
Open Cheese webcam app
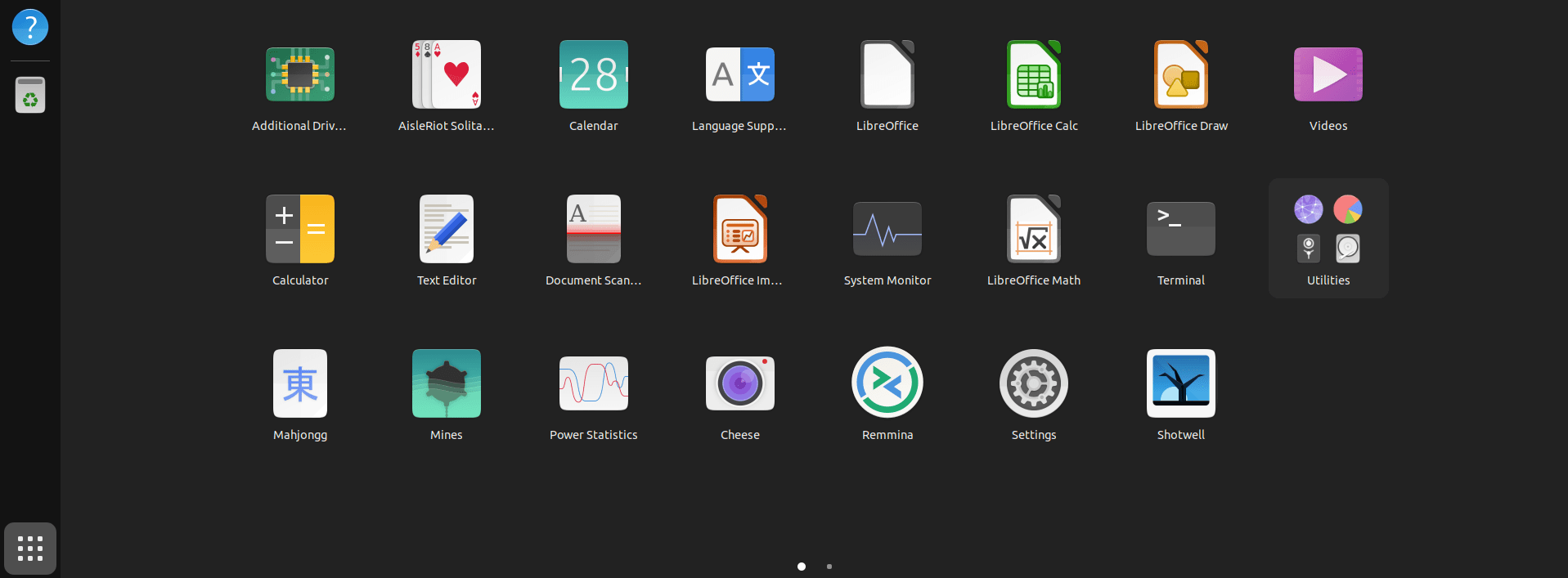pyautogui.click(x=740, y=393)
